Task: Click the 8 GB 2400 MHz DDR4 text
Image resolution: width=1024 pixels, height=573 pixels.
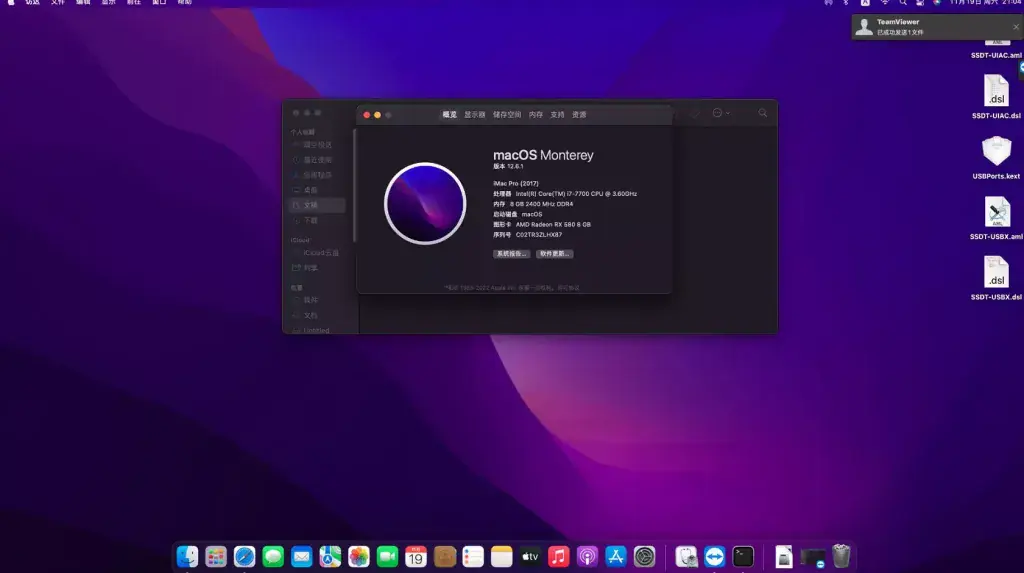Action: (x=541, y=204)
